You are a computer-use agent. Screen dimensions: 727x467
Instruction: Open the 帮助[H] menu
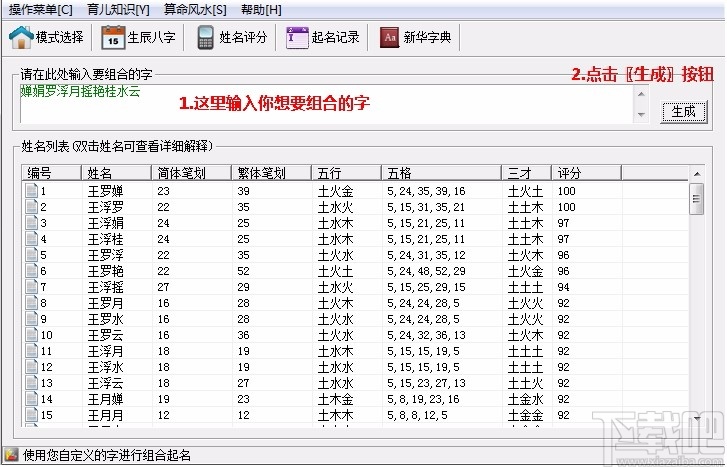click(x=261, y=9)
